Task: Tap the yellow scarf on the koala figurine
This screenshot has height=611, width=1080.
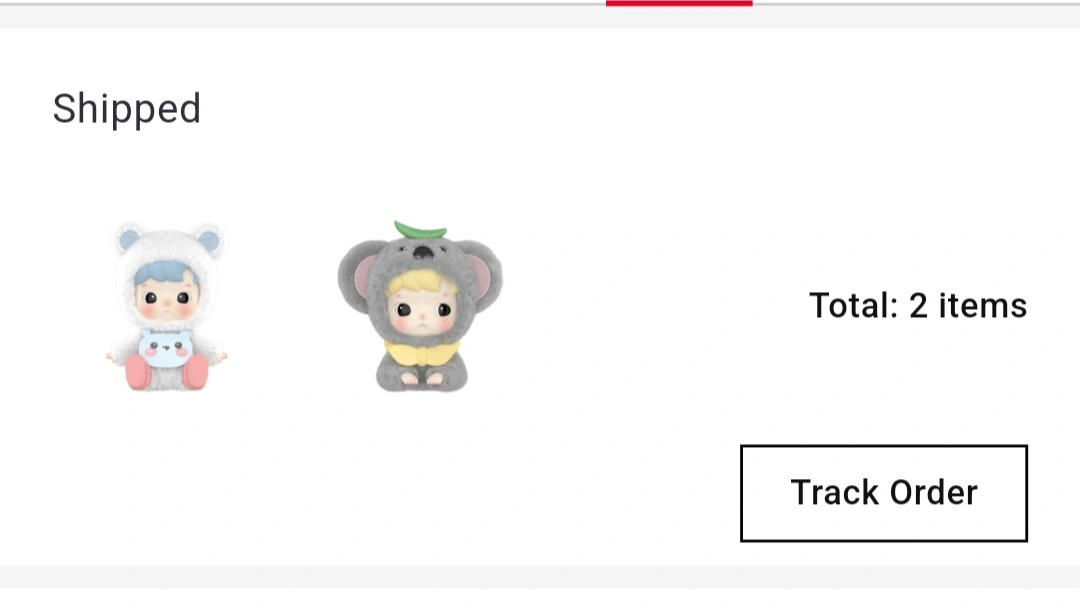Action: coord(422,353)
